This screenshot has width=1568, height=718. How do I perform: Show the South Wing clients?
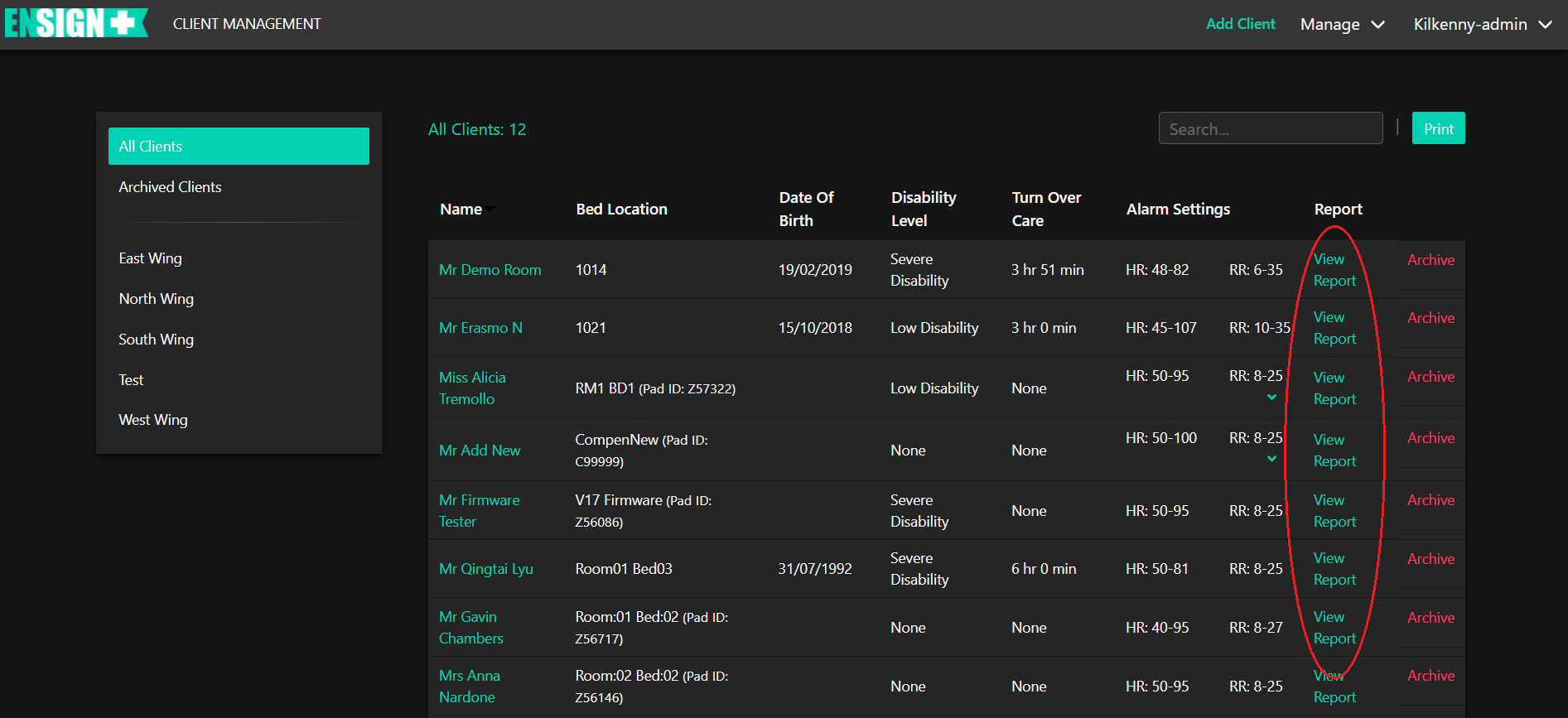pos(156,340)
